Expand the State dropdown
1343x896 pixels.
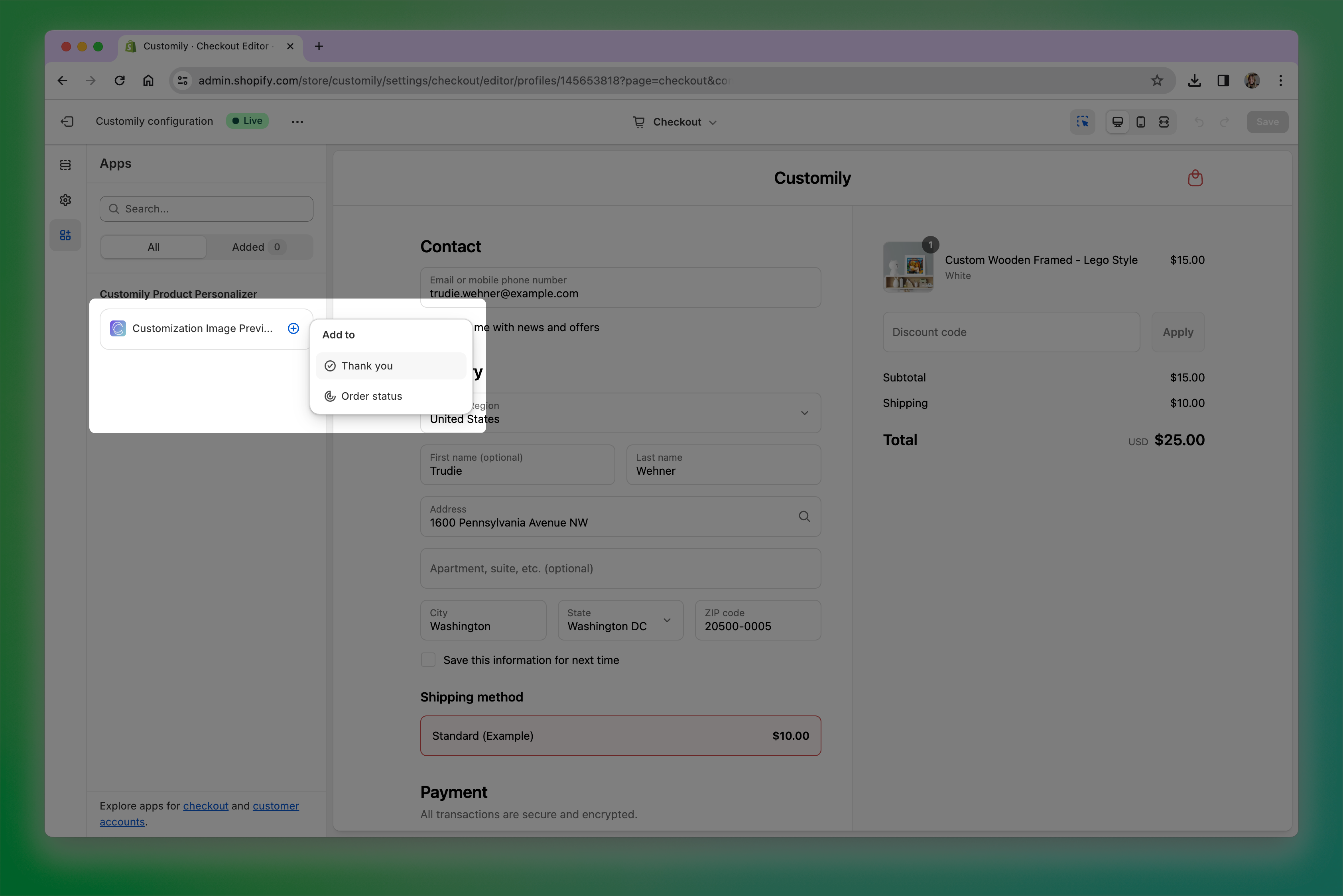coord(620,620)
